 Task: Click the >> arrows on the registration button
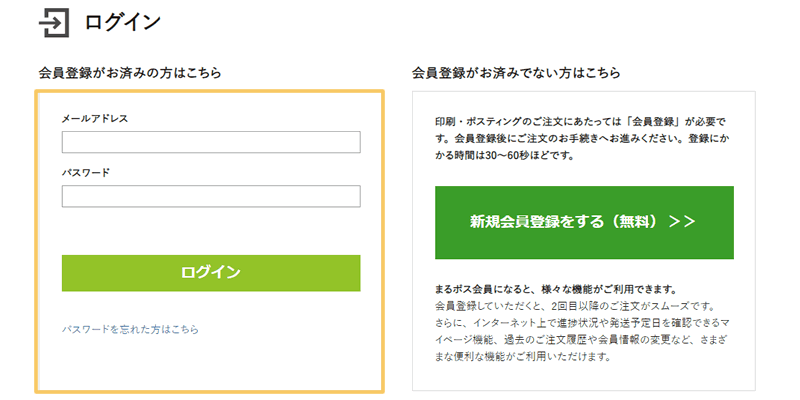682,222
